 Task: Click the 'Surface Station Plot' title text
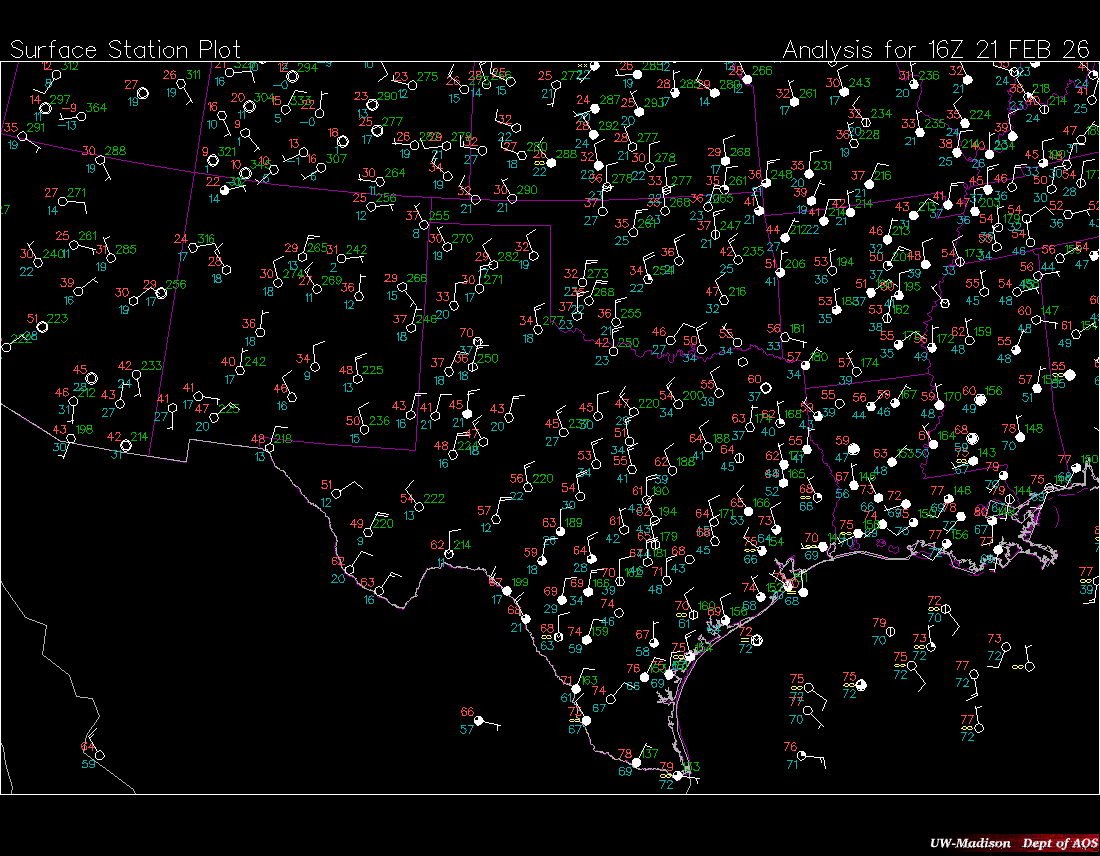tap(124, 49)
